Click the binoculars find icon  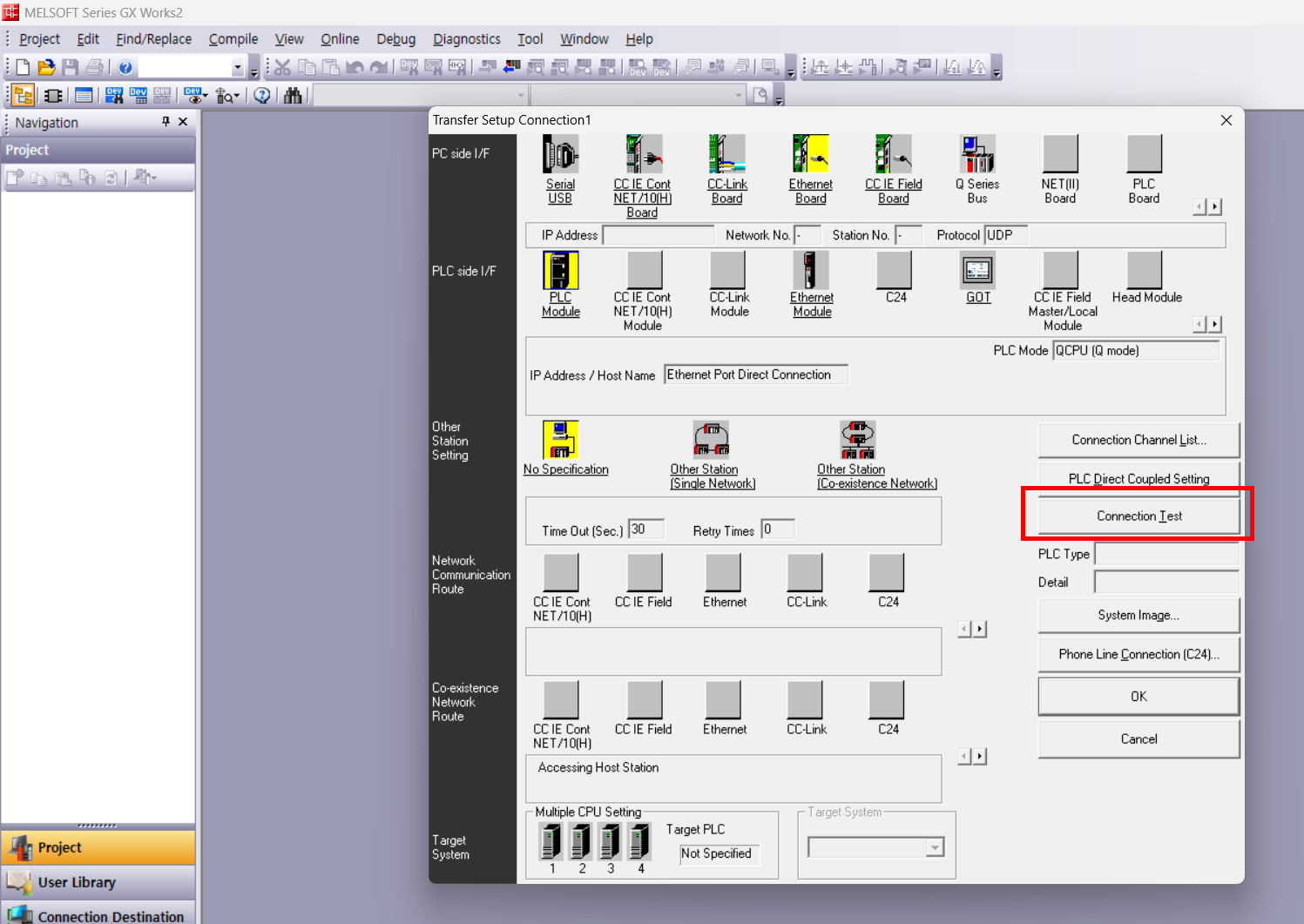pos(293,96)
